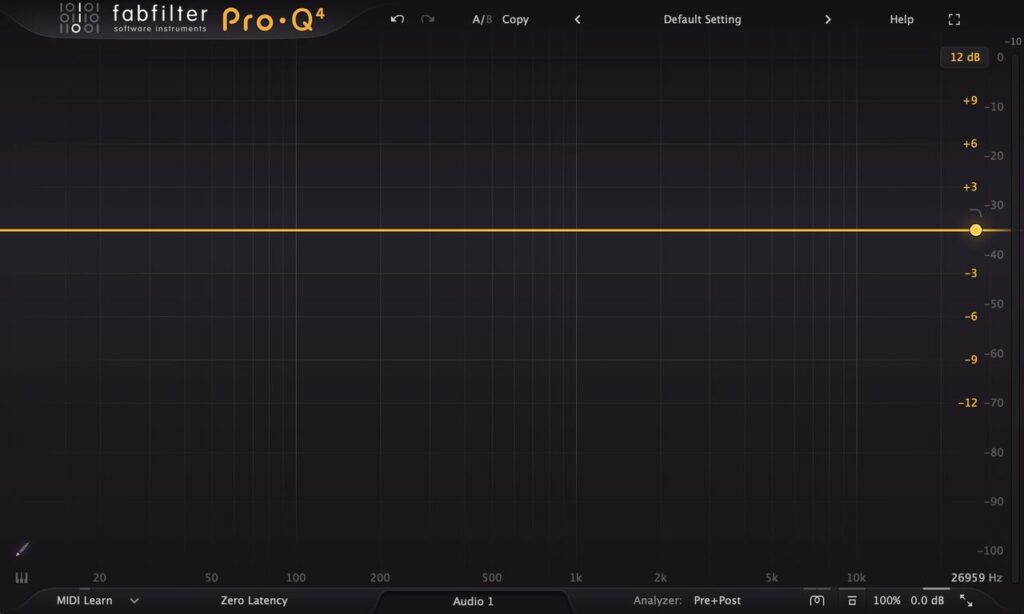This screenshot has height=614, width=1024.
Task: Toggle A/B state comparison
Action: pyautogui.click(x=482, y=20)
